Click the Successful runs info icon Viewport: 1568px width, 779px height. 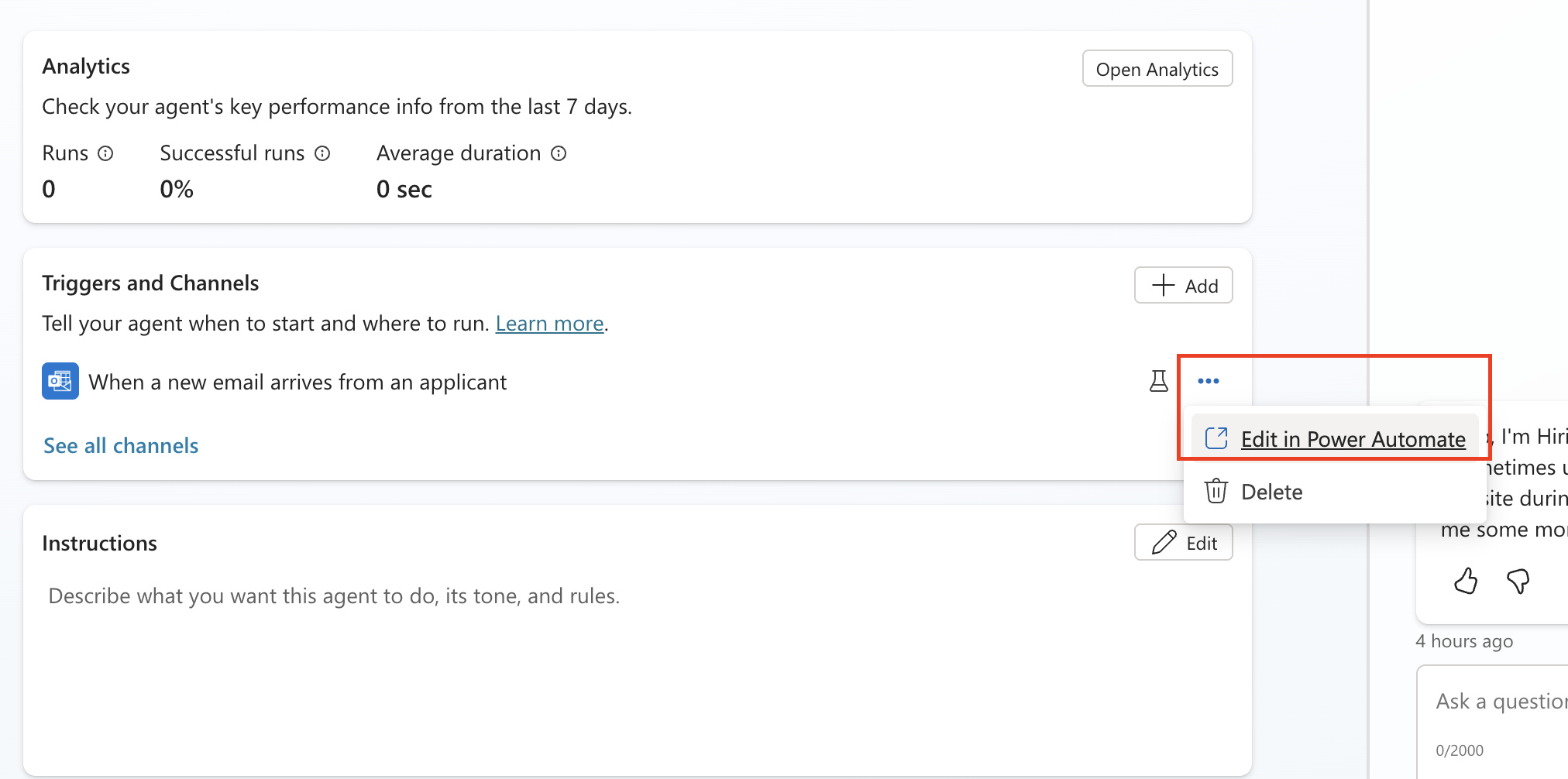(322, 153)
